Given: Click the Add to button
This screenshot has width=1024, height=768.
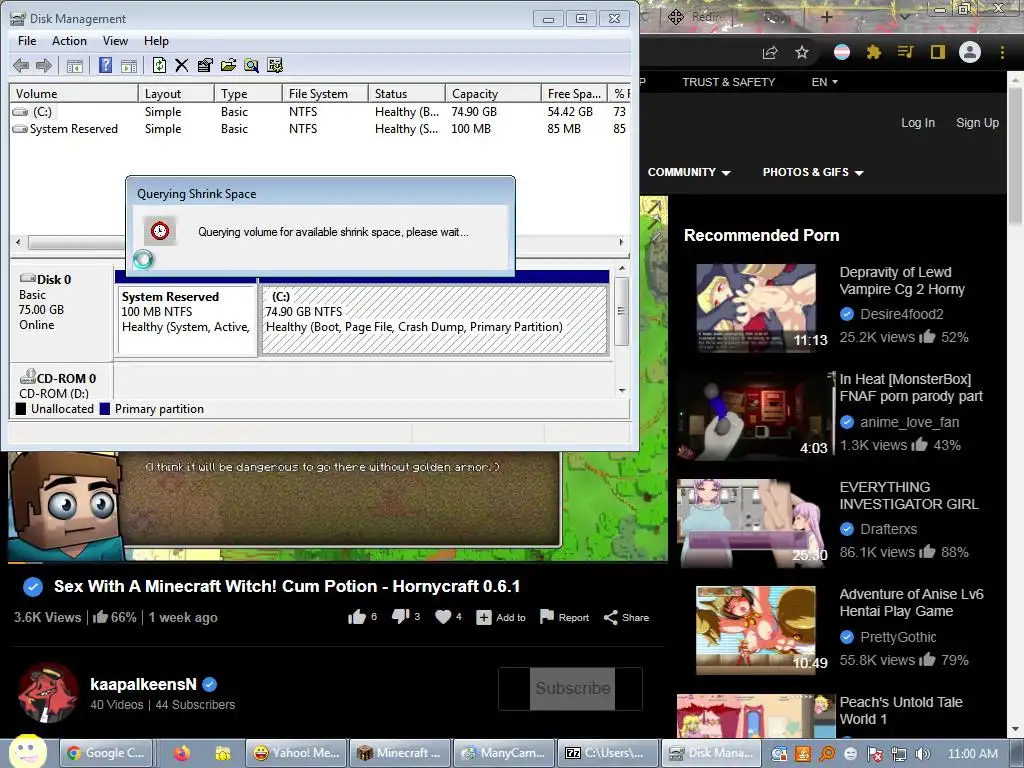Looking at the screenshot, I should click(x=501, y=617).
